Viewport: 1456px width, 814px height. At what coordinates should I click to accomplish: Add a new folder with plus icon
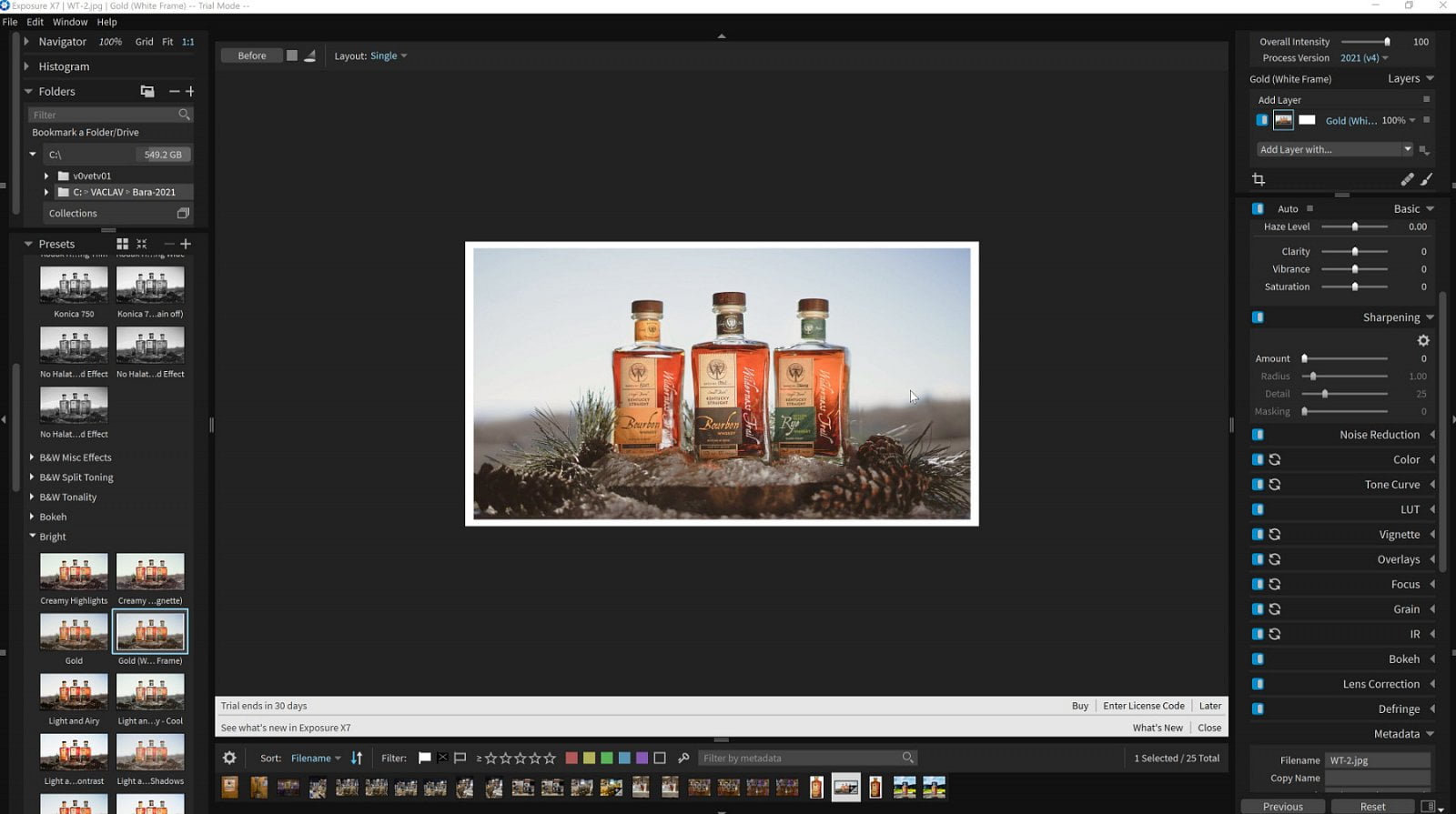click(x=190, y=91)
